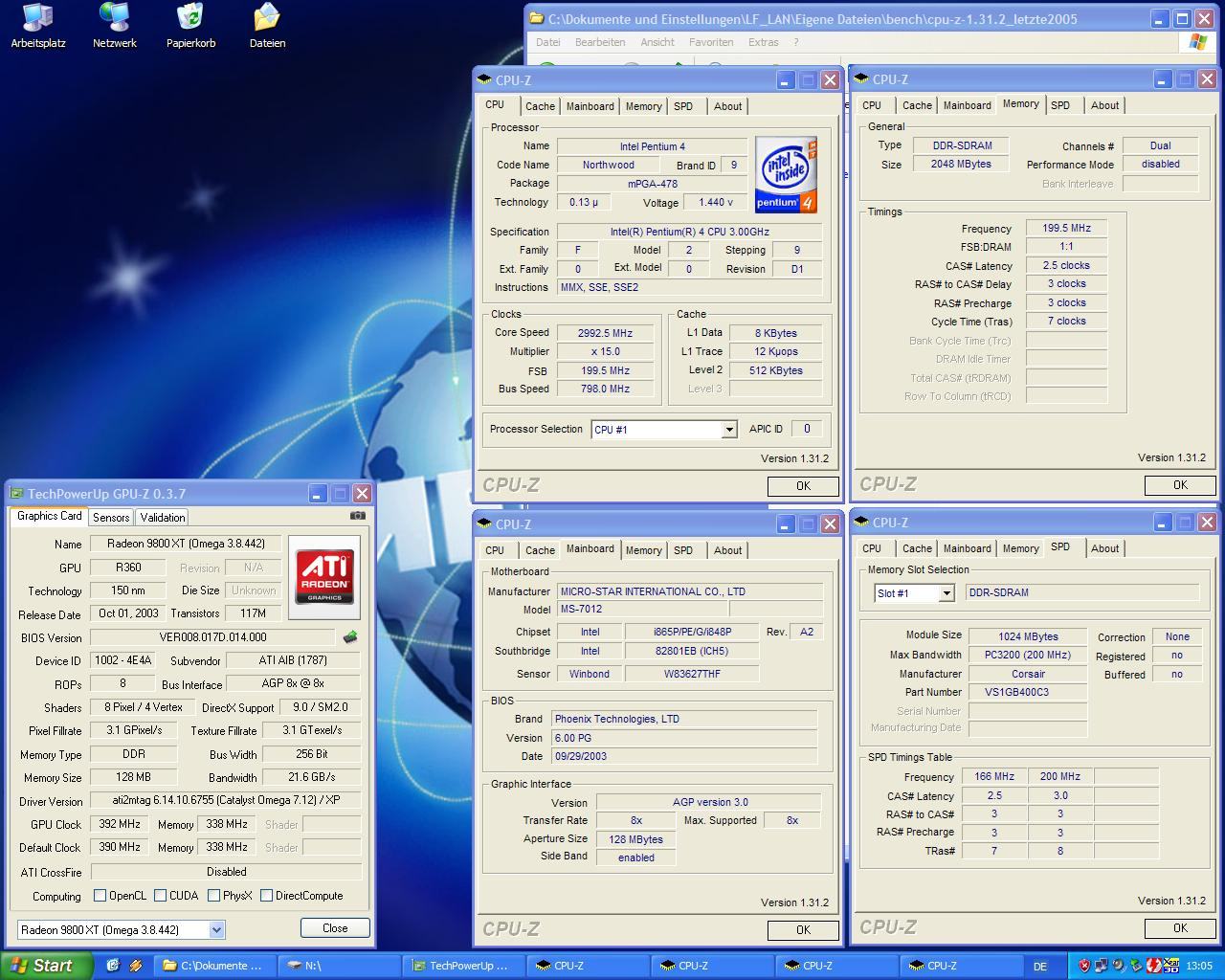Enable the OpenCL checkbox
This screenshot has height=980, width=1225.
(x=100, y=896)
